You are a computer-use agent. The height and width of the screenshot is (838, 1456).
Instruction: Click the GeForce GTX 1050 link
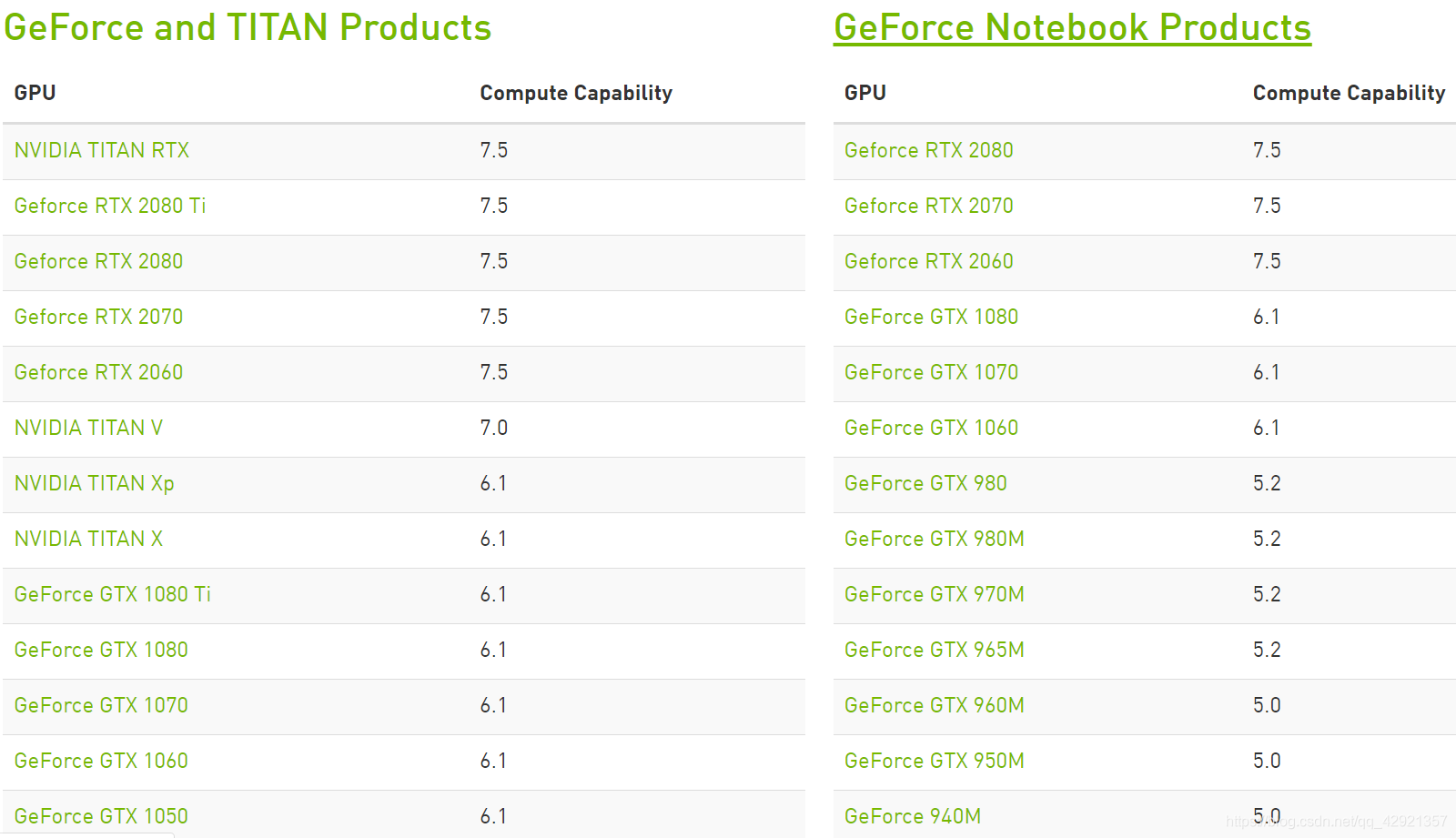(101, 816)
